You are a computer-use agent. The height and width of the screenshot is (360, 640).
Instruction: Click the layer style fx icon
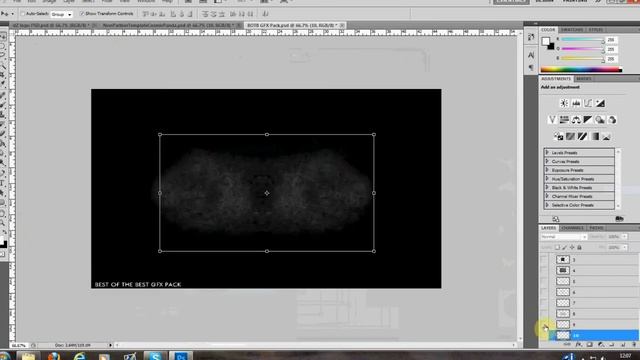pyautogui.click(x=578, y=345)
